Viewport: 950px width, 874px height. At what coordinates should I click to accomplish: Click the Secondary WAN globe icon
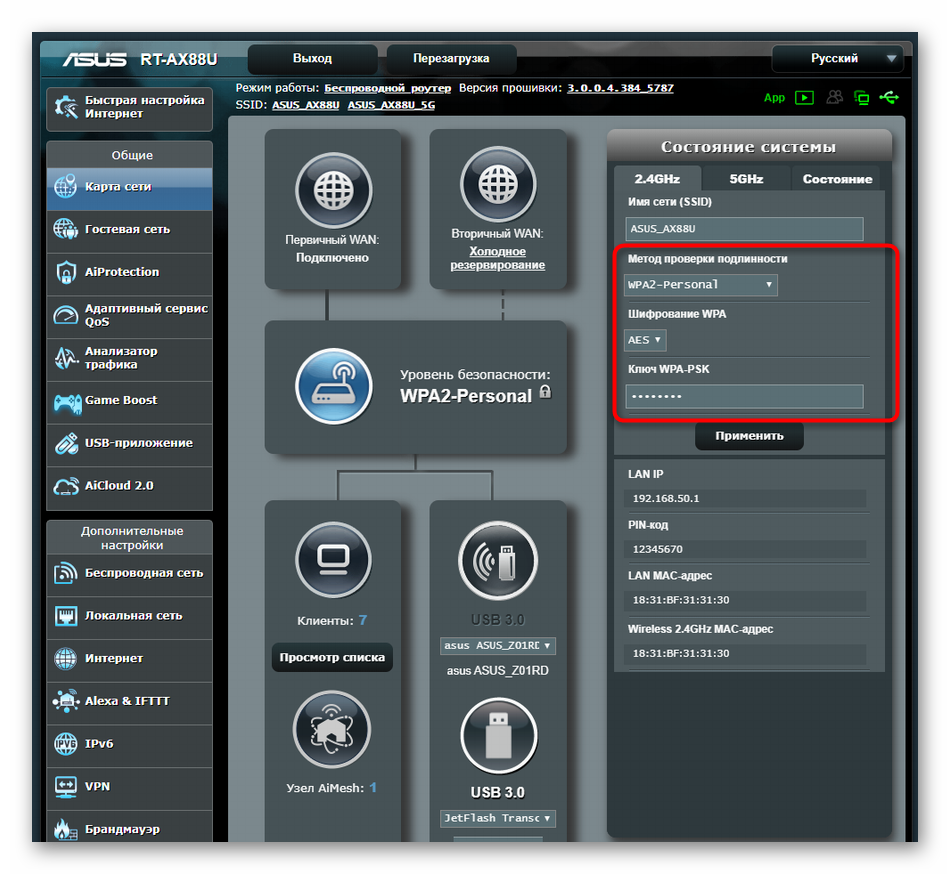point(497,190)
